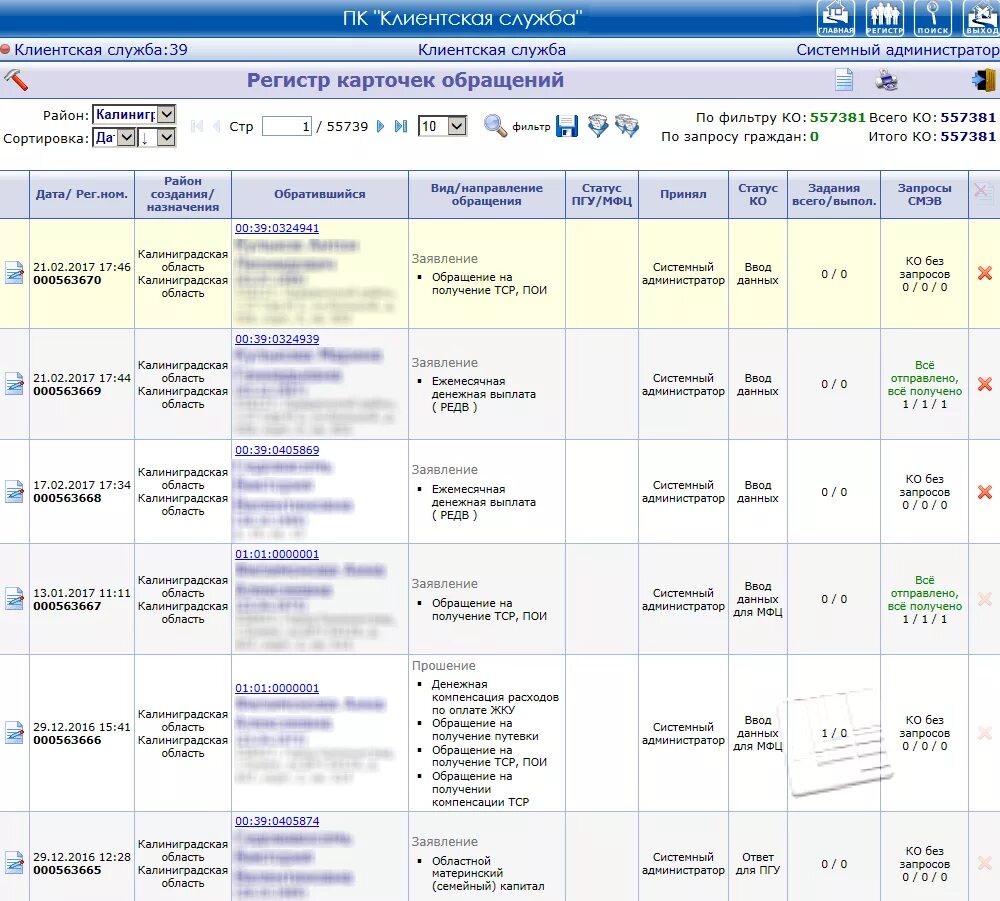Click the Задания всего/выпол. column header
1000x901 pixels.
click(x=834, y=194)
